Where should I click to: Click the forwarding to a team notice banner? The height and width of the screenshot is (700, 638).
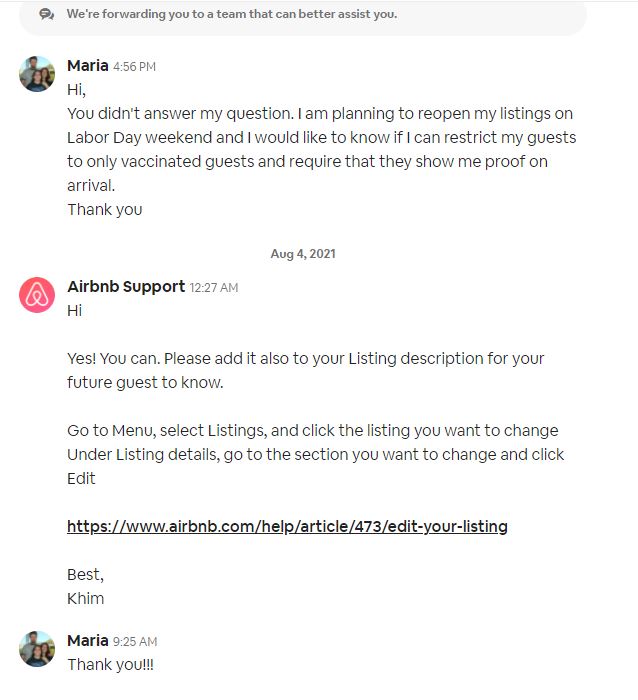[x=303, y=17]
